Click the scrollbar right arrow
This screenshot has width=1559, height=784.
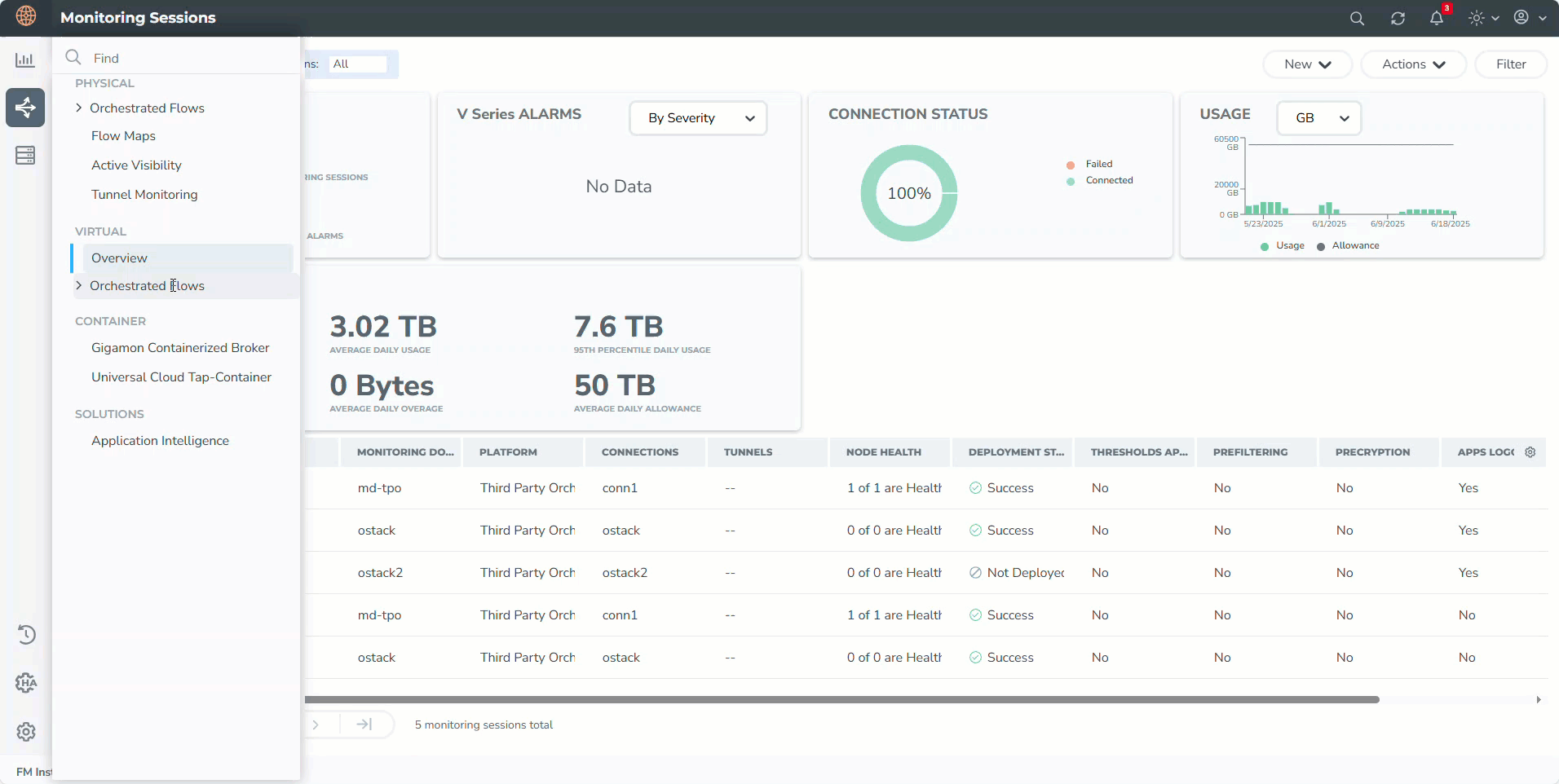[1539, 699]
